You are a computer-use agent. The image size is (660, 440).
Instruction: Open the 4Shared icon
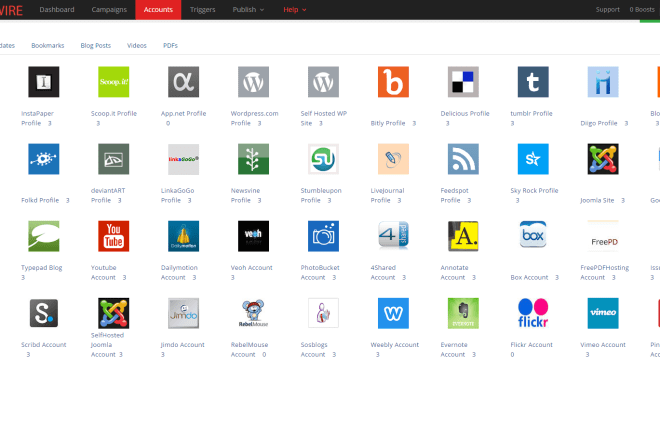pos(393,235)
